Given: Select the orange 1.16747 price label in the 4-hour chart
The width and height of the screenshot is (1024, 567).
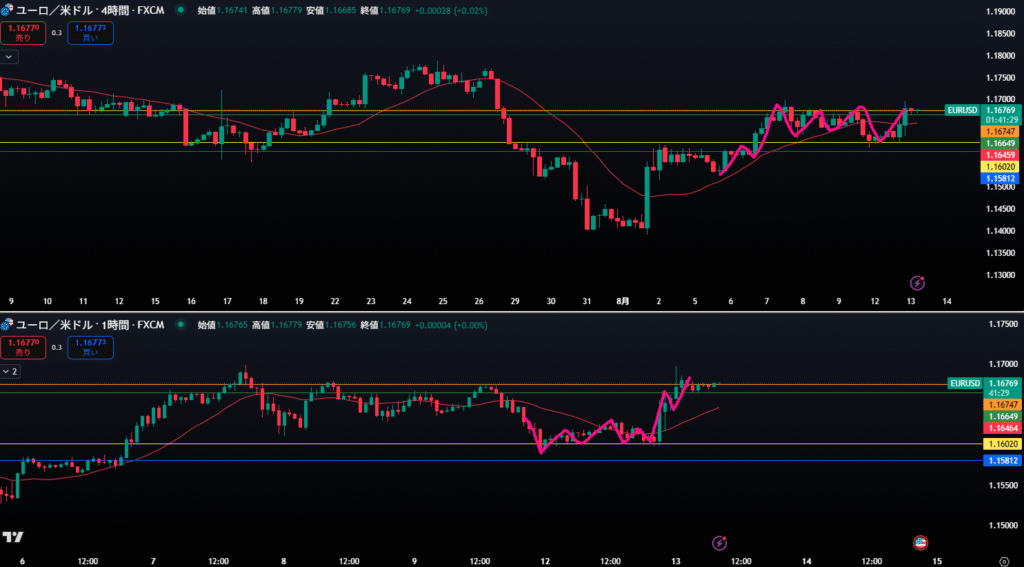Looking at the screenshot, I should pyautogui.click(x=999, y=132).
